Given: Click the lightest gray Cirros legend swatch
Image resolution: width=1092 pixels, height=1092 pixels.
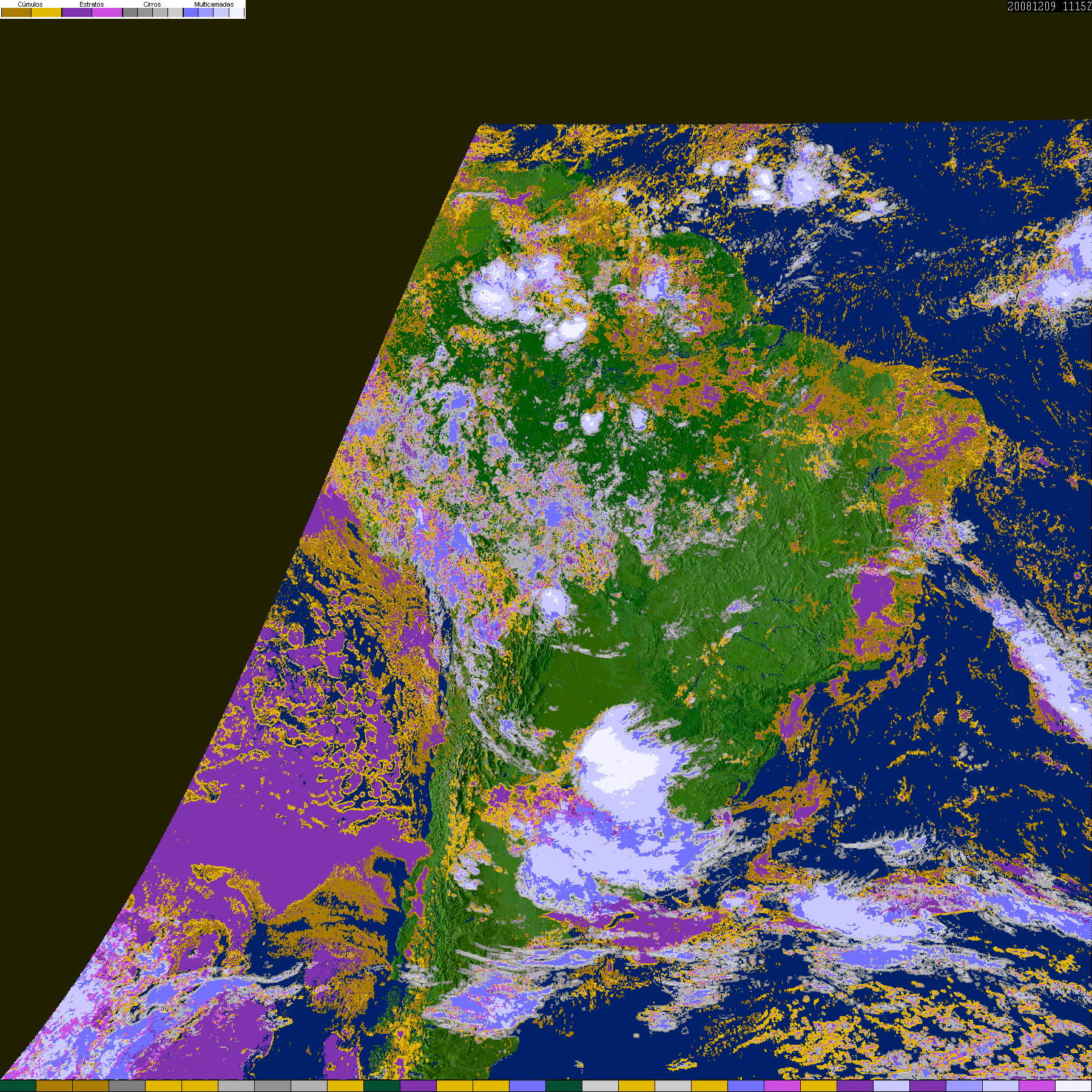Looking at the screenshot, I should pos(175,12).
